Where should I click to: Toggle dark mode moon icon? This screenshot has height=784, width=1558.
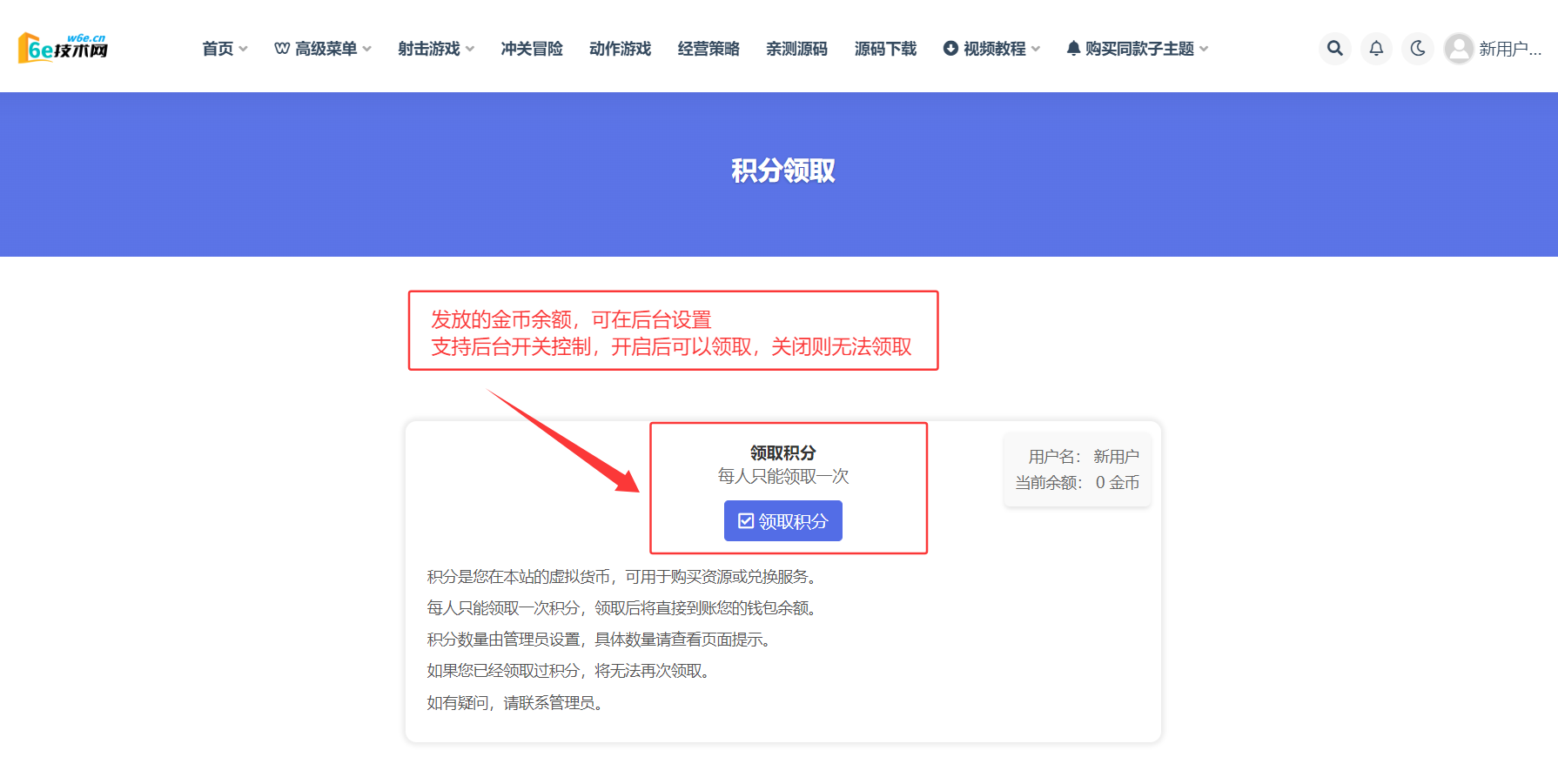click(1418, 49)
